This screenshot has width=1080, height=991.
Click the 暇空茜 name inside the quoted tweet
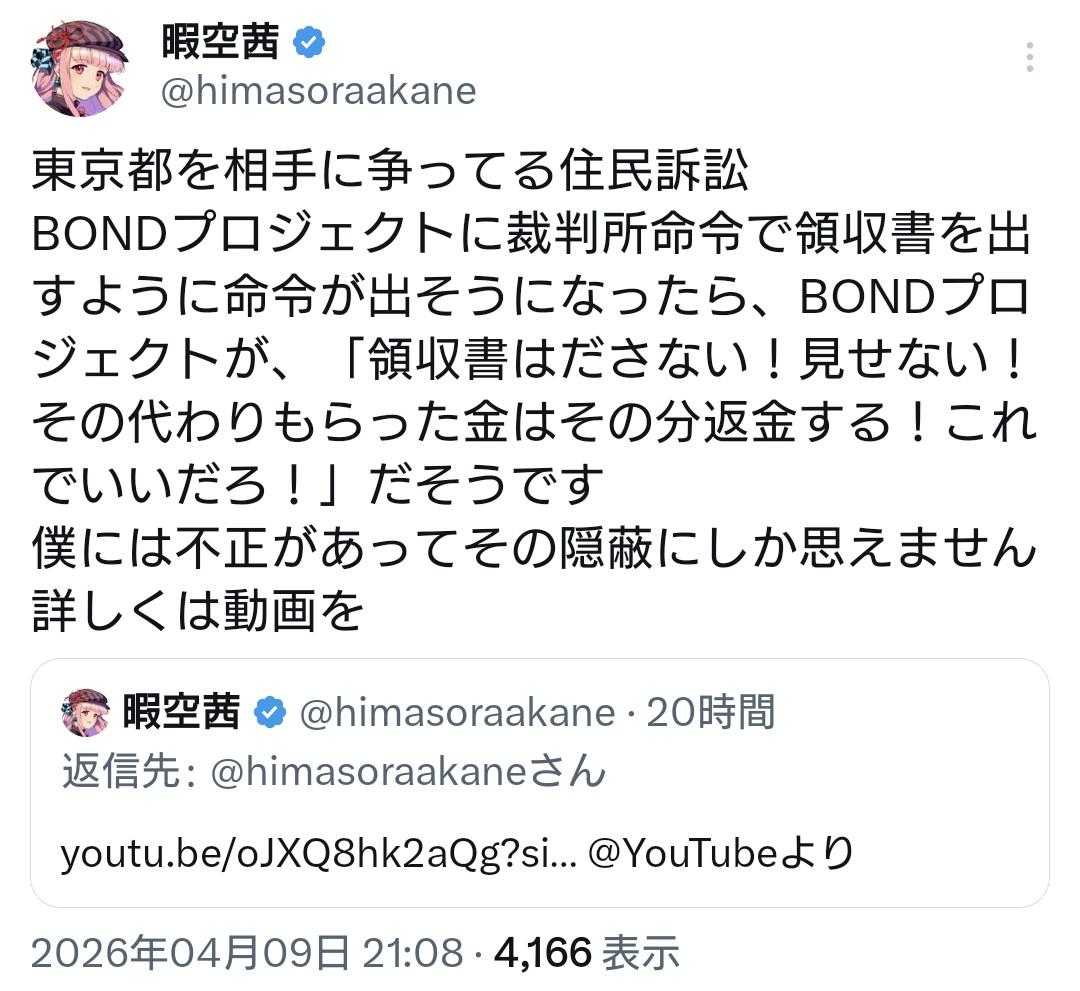click(181, 712)
